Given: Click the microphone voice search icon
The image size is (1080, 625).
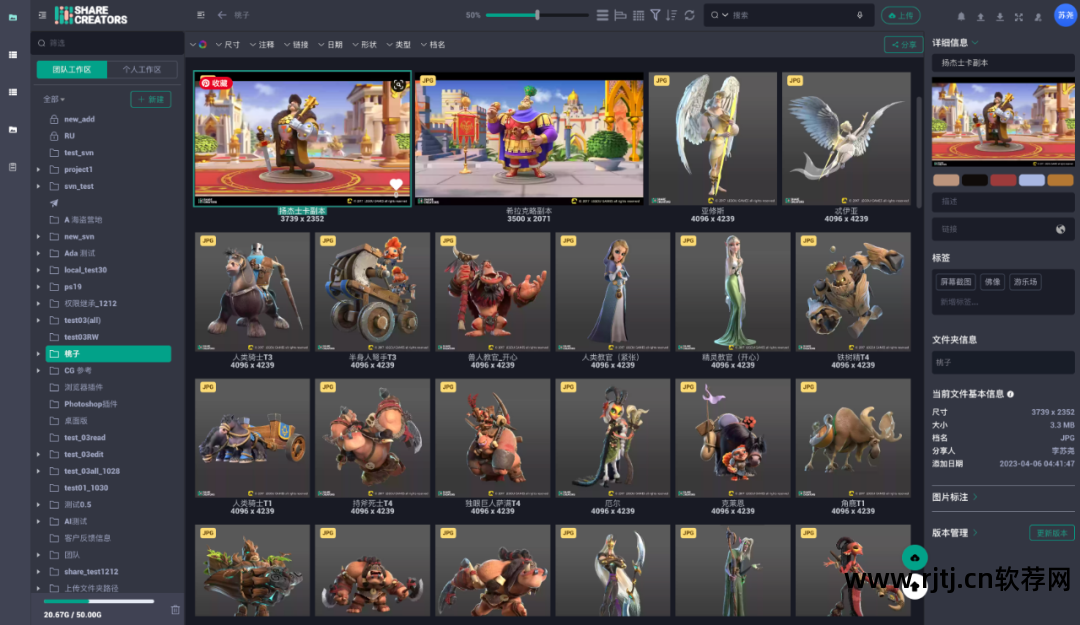Looking at the screenshot, I should tap(860, 15).
